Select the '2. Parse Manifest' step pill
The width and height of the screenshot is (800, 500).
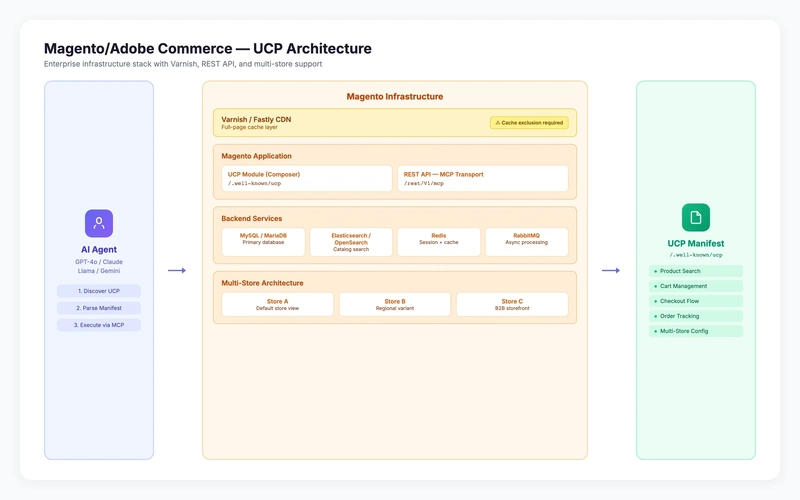[x=99, y=308]
